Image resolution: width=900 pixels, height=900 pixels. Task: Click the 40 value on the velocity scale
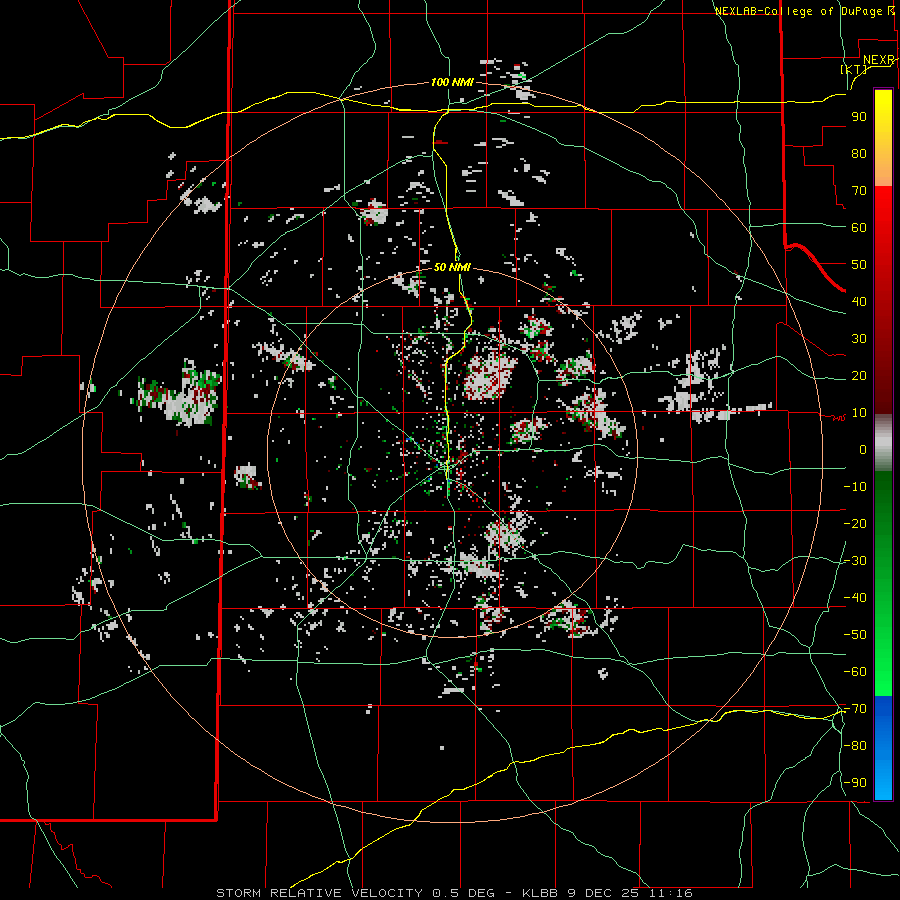[x=859, y=301]
